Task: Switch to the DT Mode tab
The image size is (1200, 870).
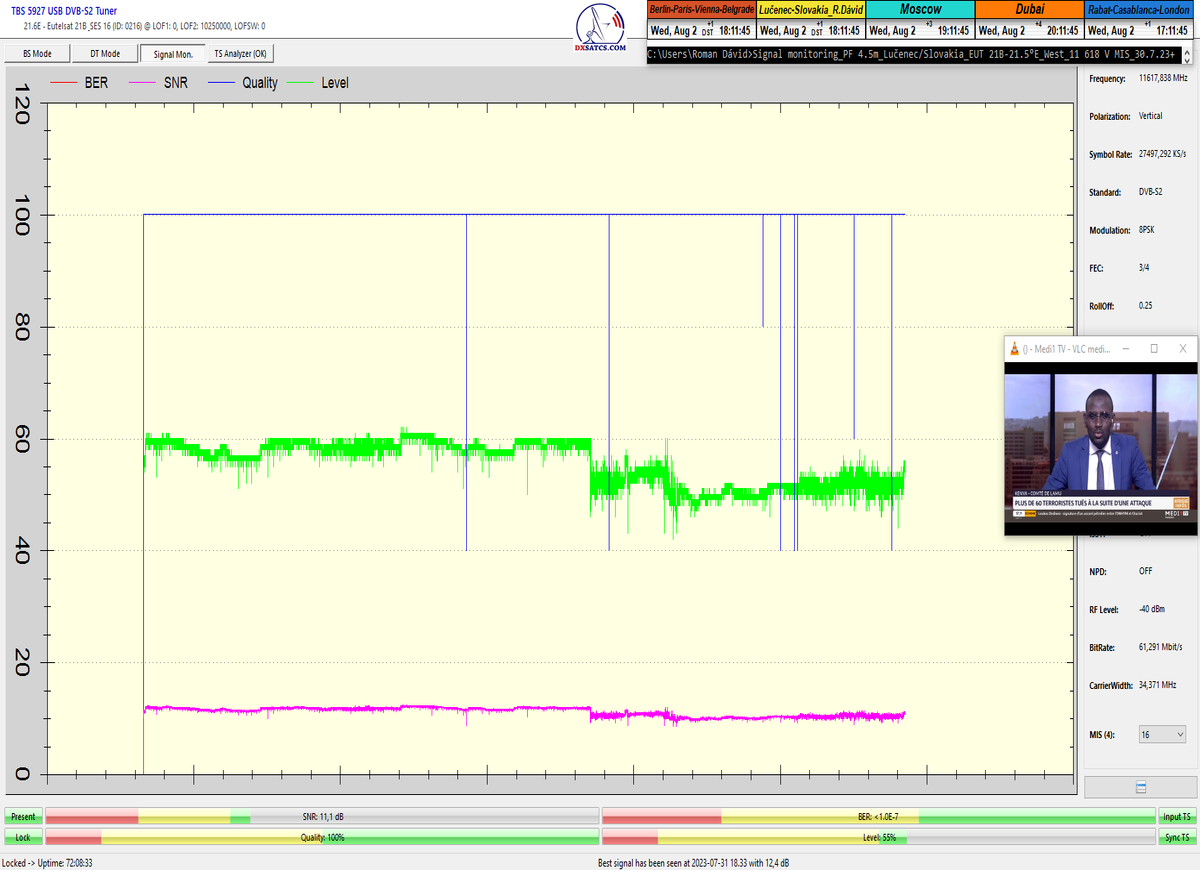Action: (104, 54)
